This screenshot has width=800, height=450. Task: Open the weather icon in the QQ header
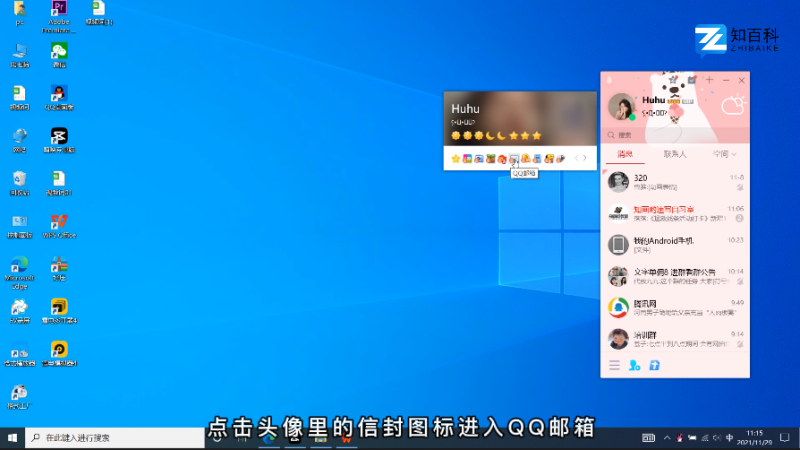pos(733,105)
